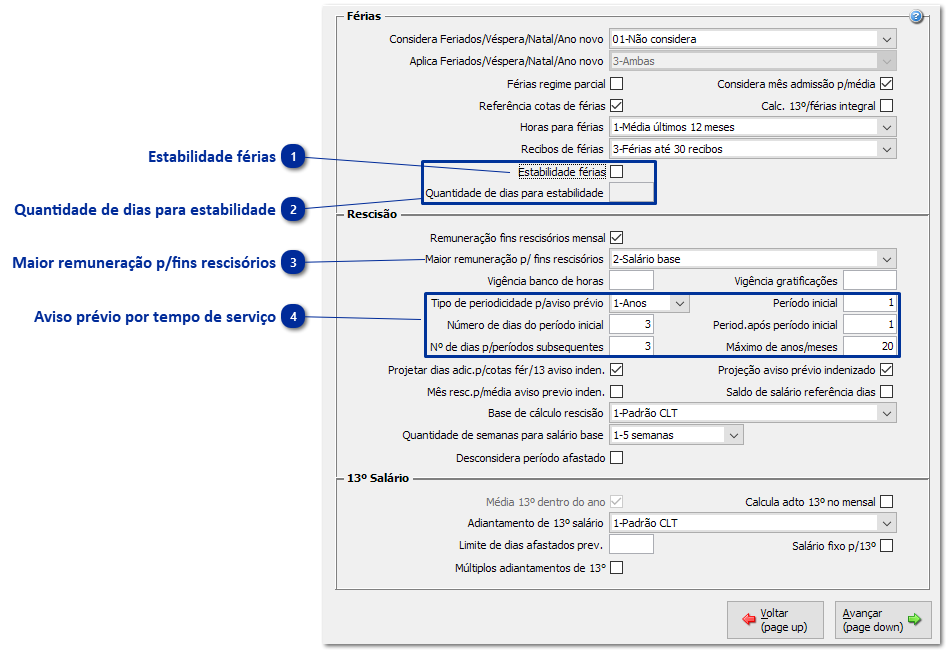The height and width of the screenshot is (653, 949).
Task: Click Limite de dias afastados prev. field
Action: [x=631, y=545]
